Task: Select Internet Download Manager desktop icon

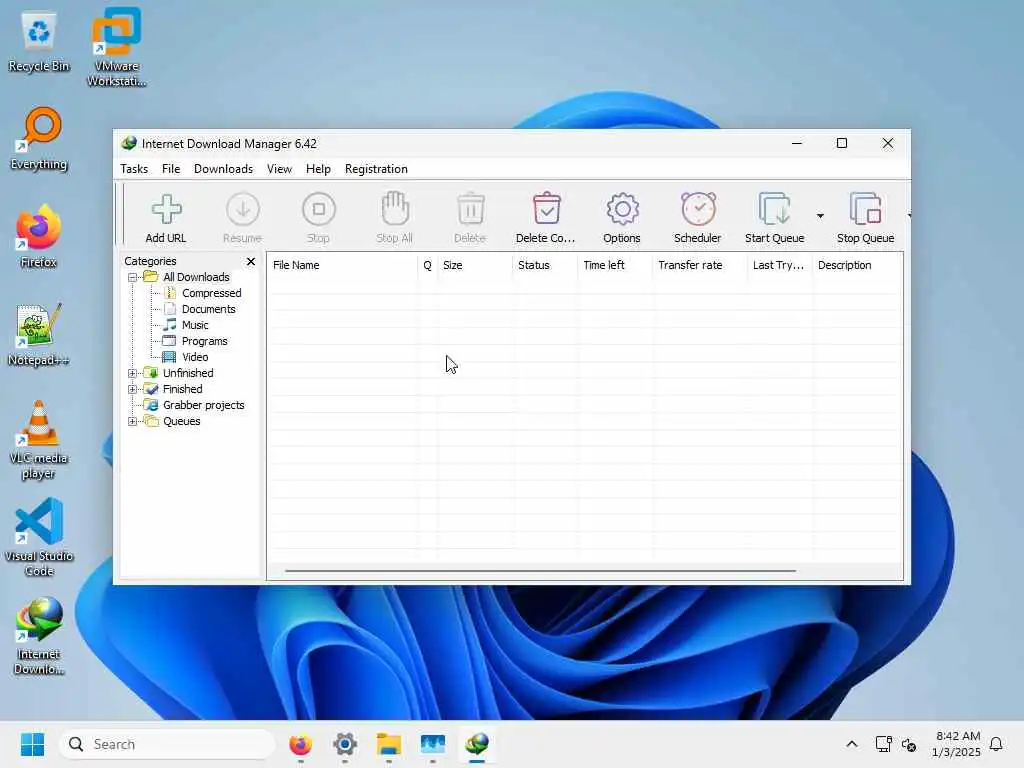Action: 39,635
